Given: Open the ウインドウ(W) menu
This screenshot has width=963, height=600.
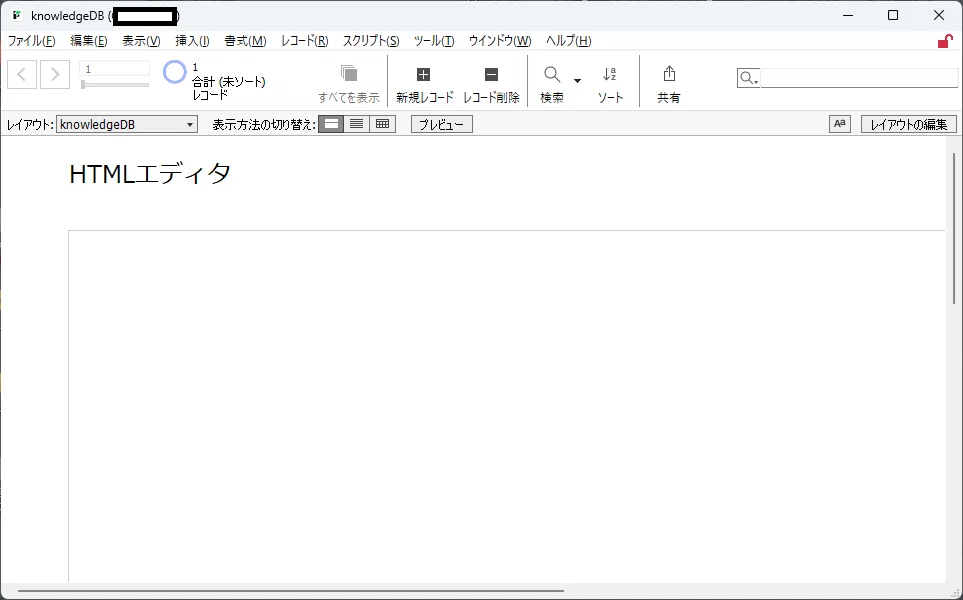Looking at the screenshot, I should [500, 41].
